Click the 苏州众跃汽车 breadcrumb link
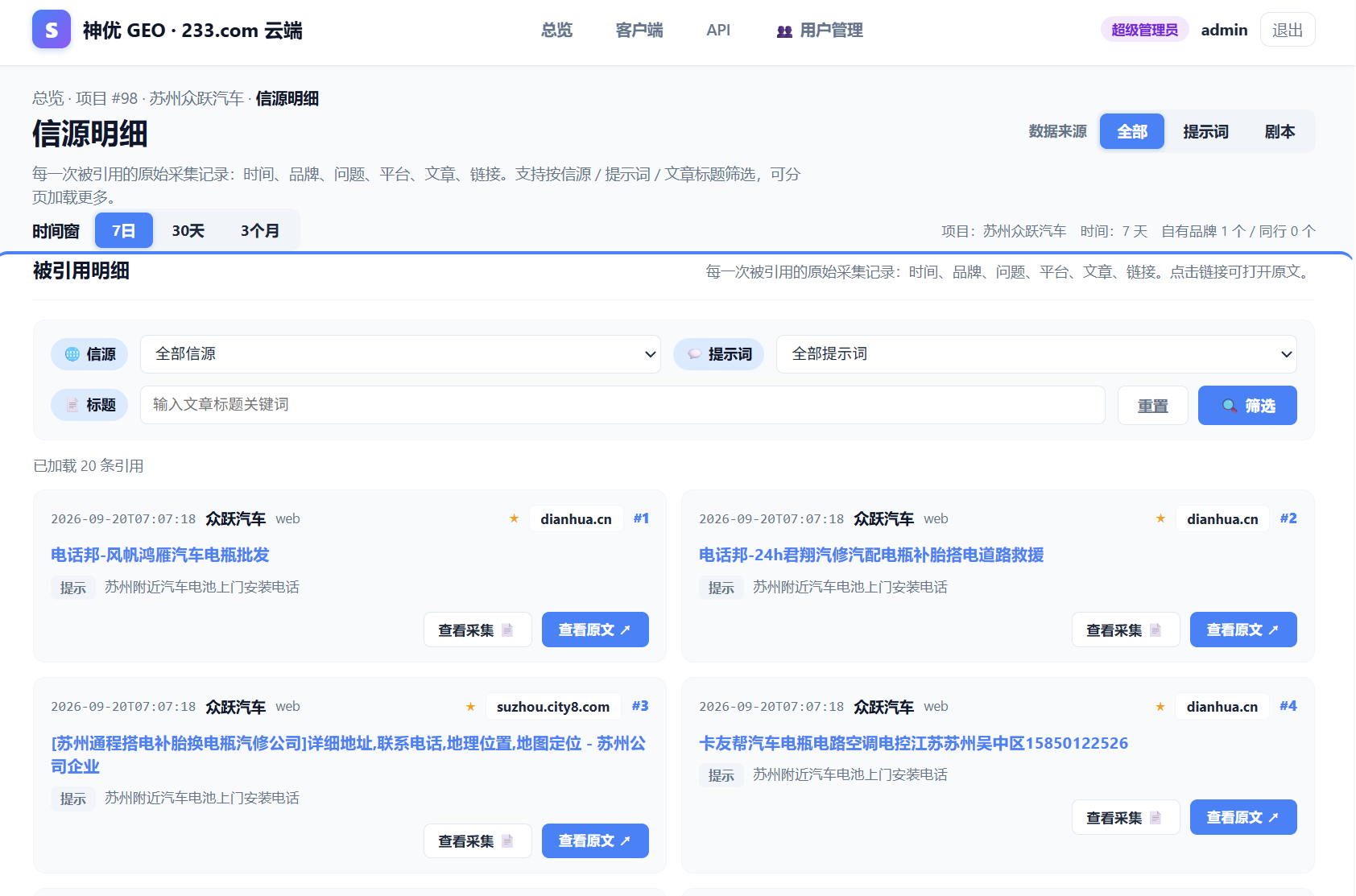 click(196, 98)
